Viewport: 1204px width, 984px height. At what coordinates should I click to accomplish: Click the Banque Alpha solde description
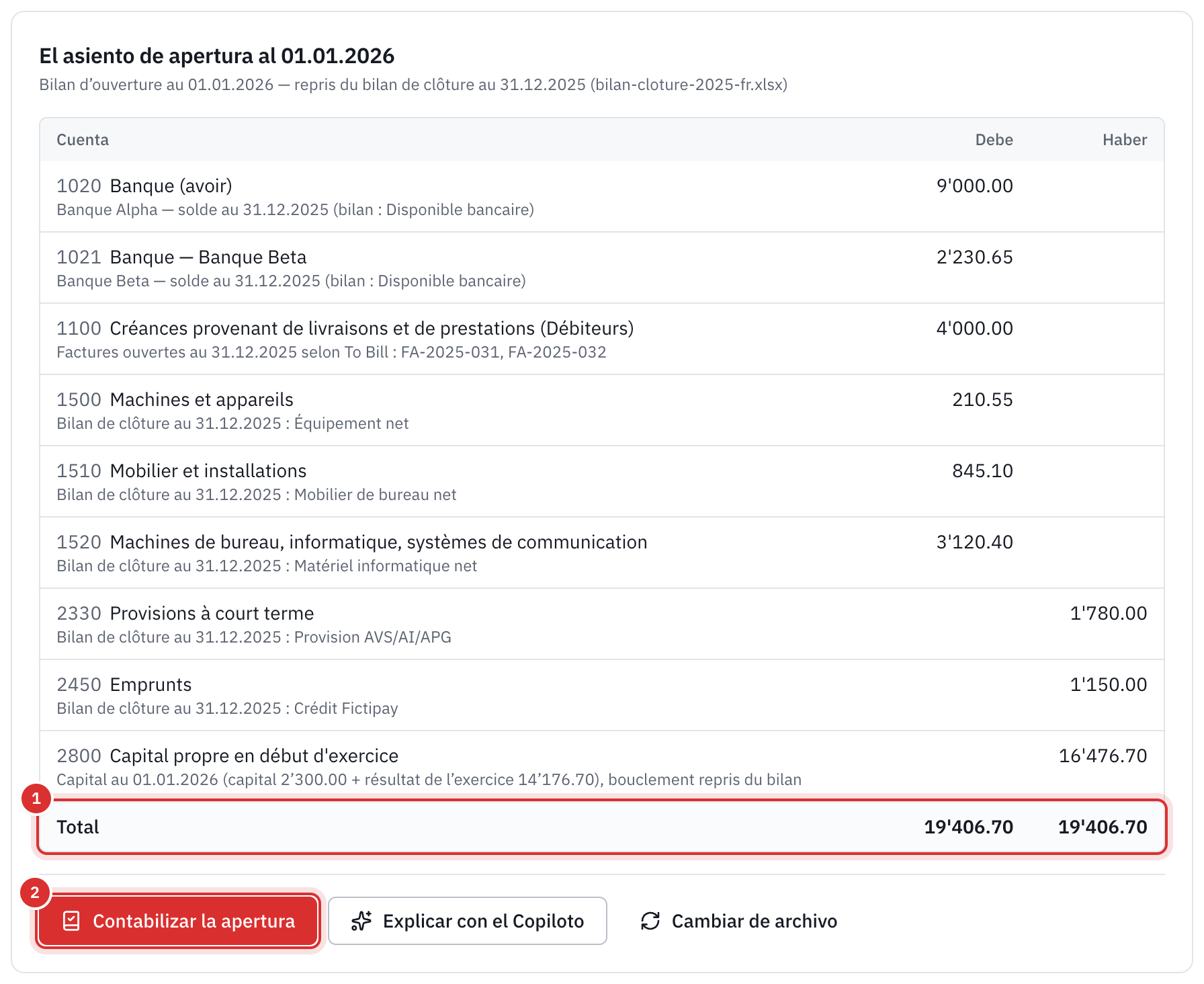click(296, 210)
